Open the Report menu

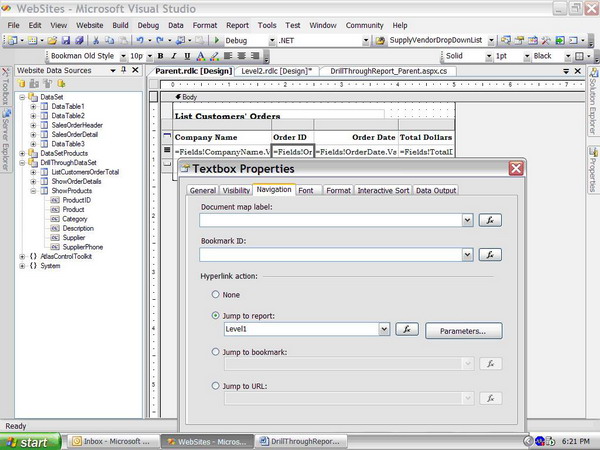coord(237,25)
